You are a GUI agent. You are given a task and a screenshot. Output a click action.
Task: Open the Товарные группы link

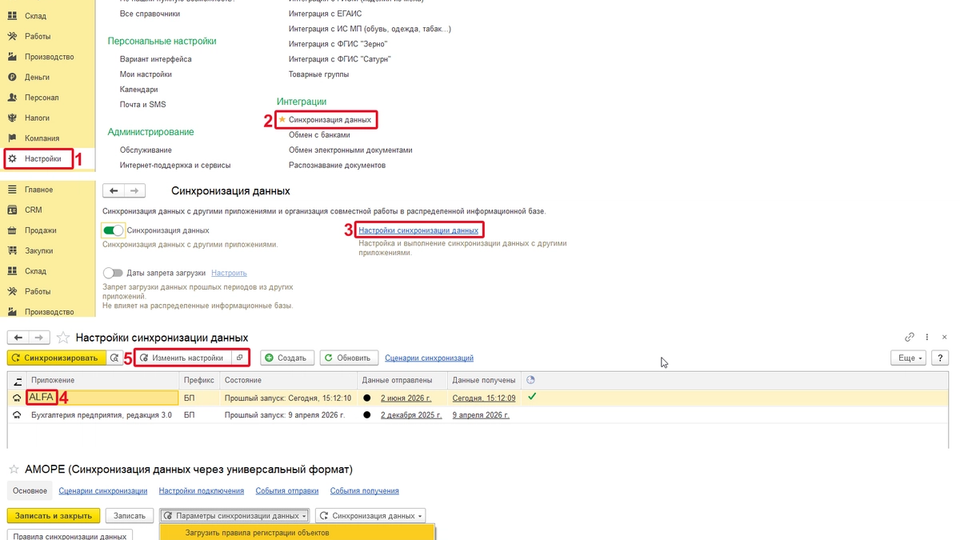[x=318, y=74]
